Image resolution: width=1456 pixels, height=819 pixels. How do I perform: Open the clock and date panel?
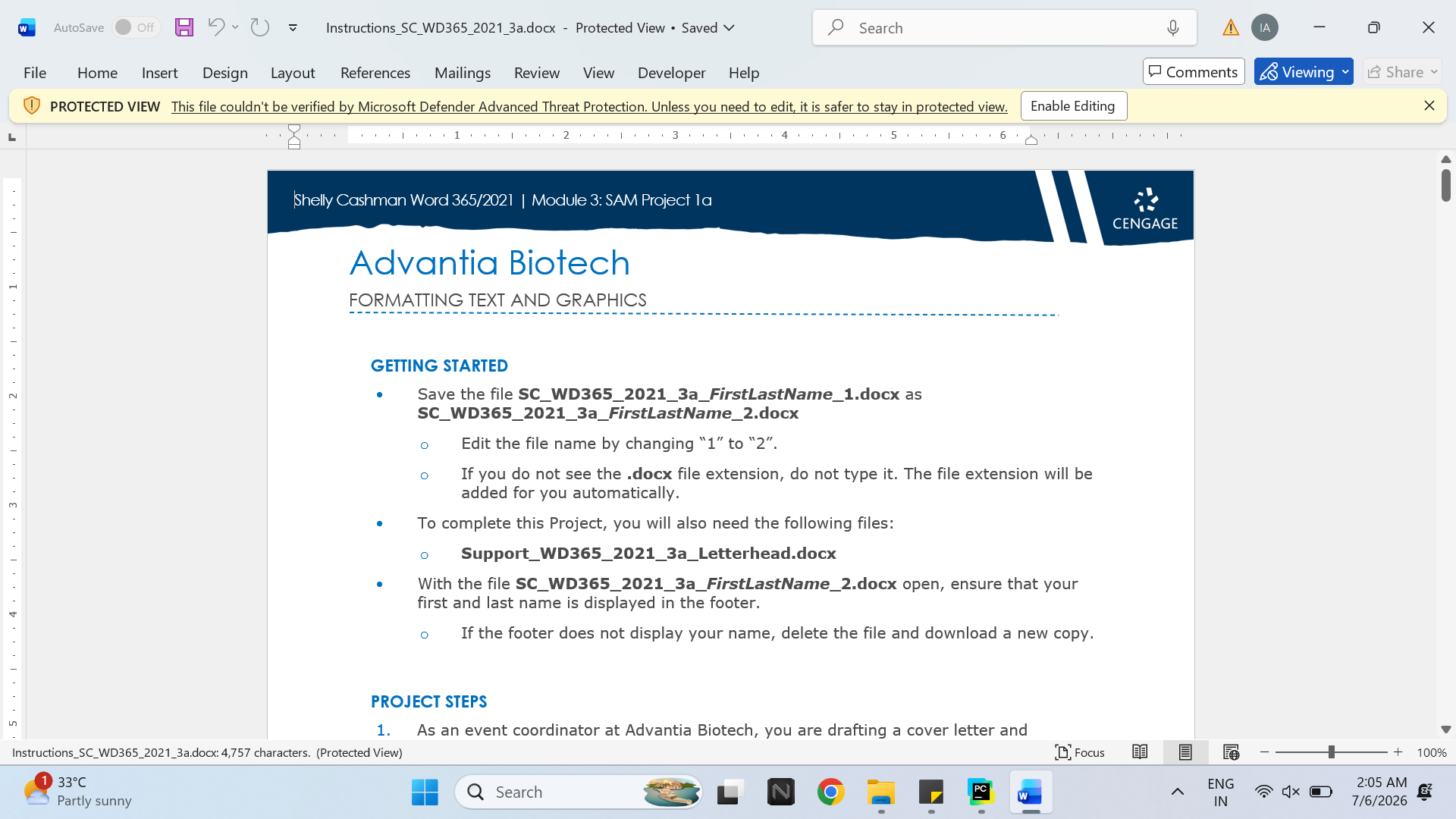coord(1379,792)
